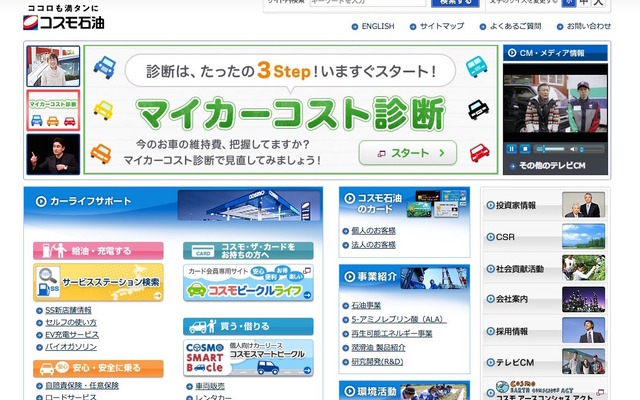
Task: Open Cosmo Smart Vehicle banner
Action: 248,358
